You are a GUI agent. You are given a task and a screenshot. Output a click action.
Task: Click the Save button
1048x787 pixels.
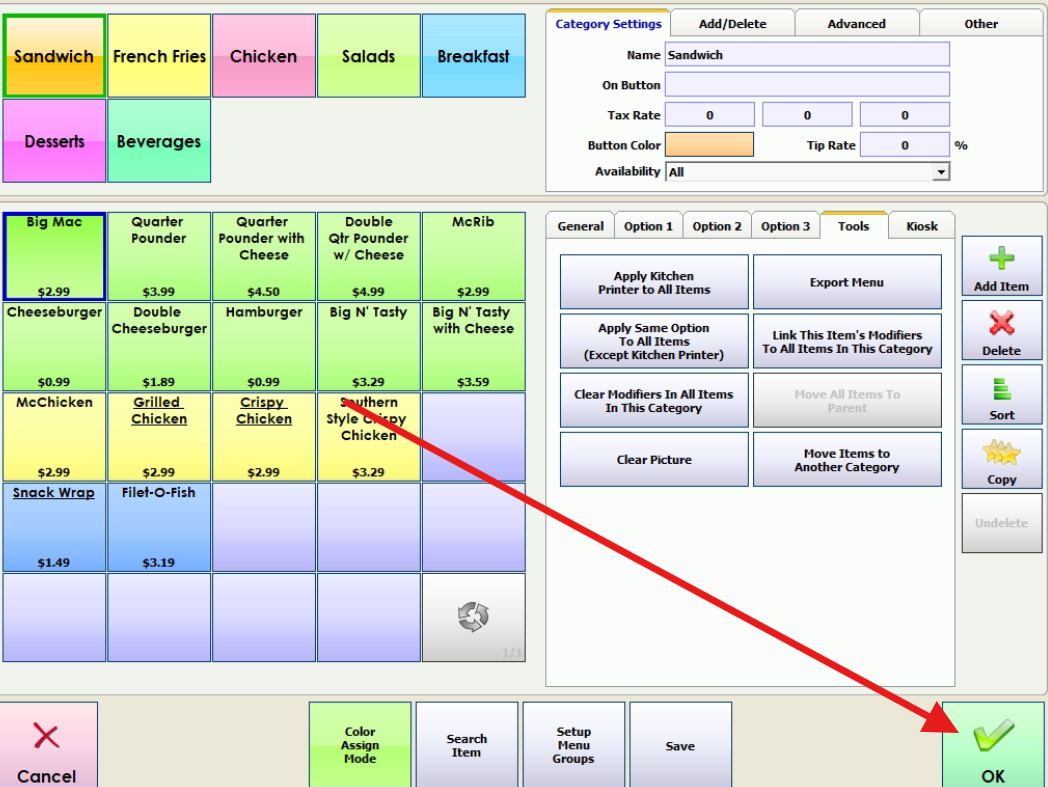click(x=680, y=745)
